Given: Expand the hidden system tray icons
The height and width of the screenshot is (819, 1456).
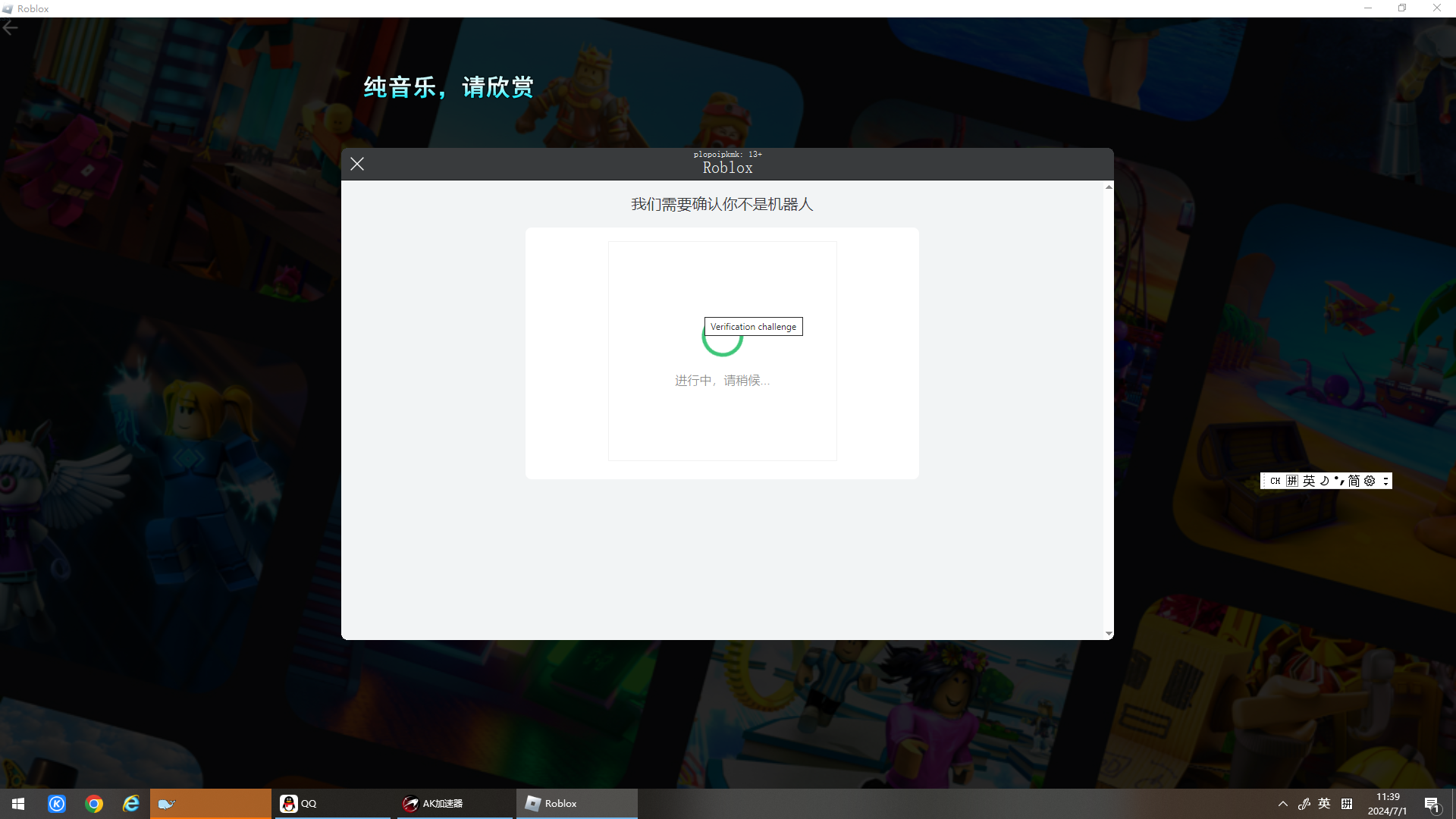Looking at the screenshot, I should pyautogui.click(x=1283, y=804).
